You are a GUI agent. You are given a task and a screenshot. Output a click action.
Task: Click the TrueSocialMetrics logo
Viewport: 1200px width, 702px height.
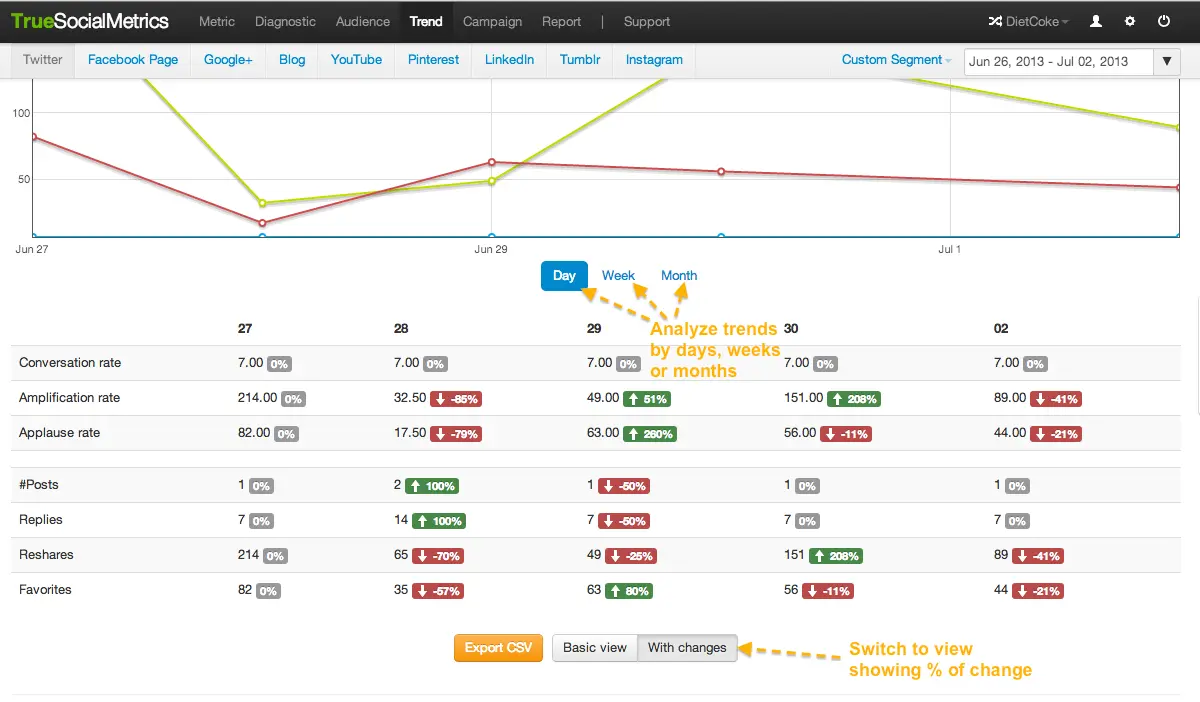[x=90, y=21]
